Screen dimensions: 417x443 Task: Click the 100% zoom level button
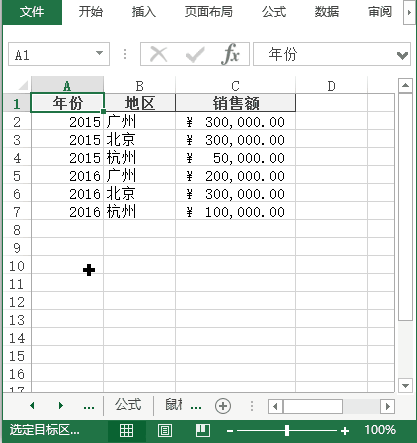tap(380, 430)
